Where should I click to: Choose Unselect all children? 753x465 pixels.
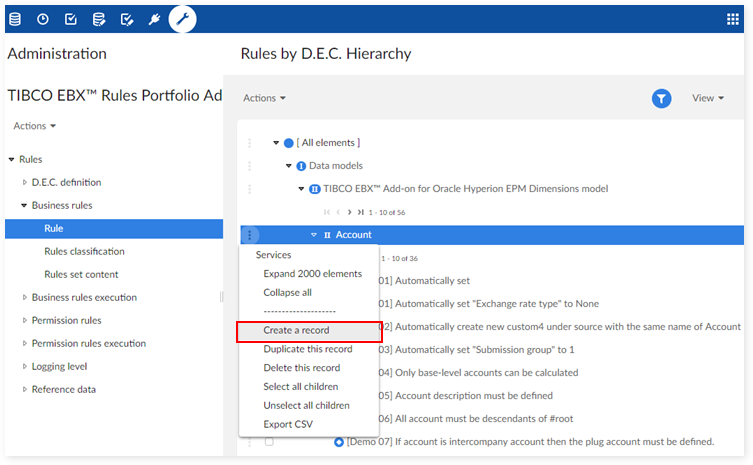click(306, 405)
